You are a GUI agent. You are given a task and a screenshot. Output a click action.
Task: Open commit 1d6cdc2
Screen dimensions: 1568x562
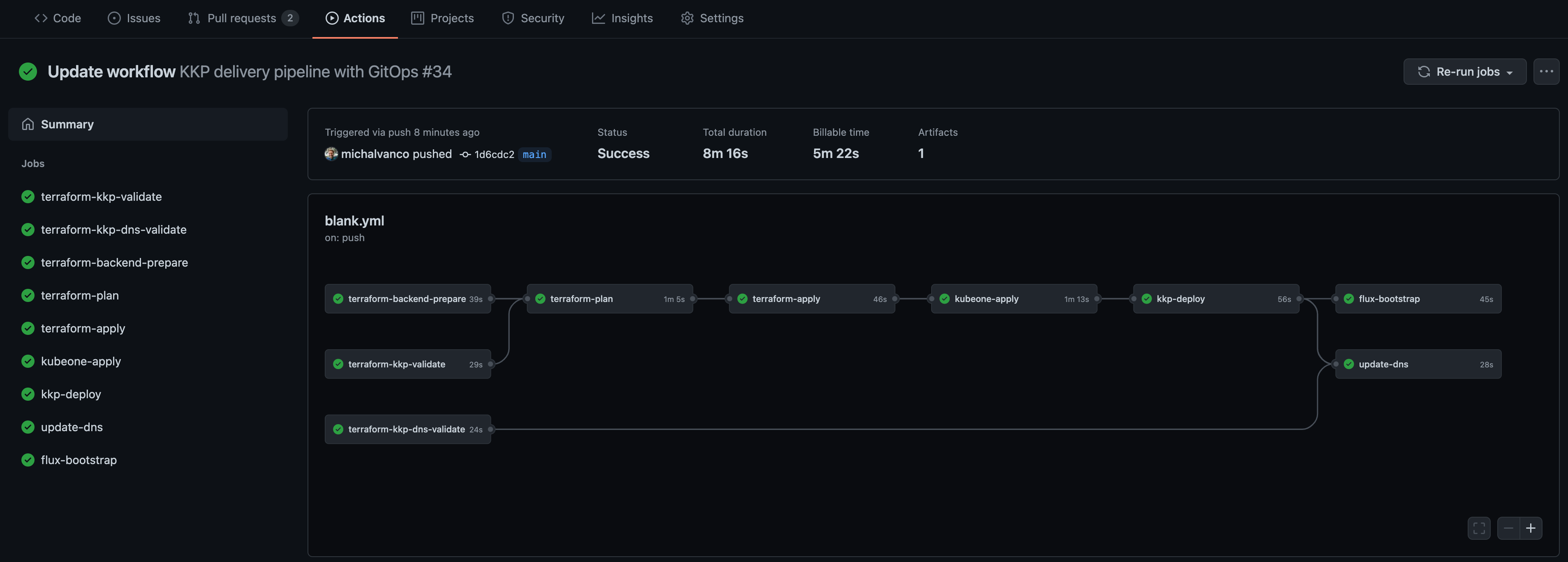tap(494, 154)
